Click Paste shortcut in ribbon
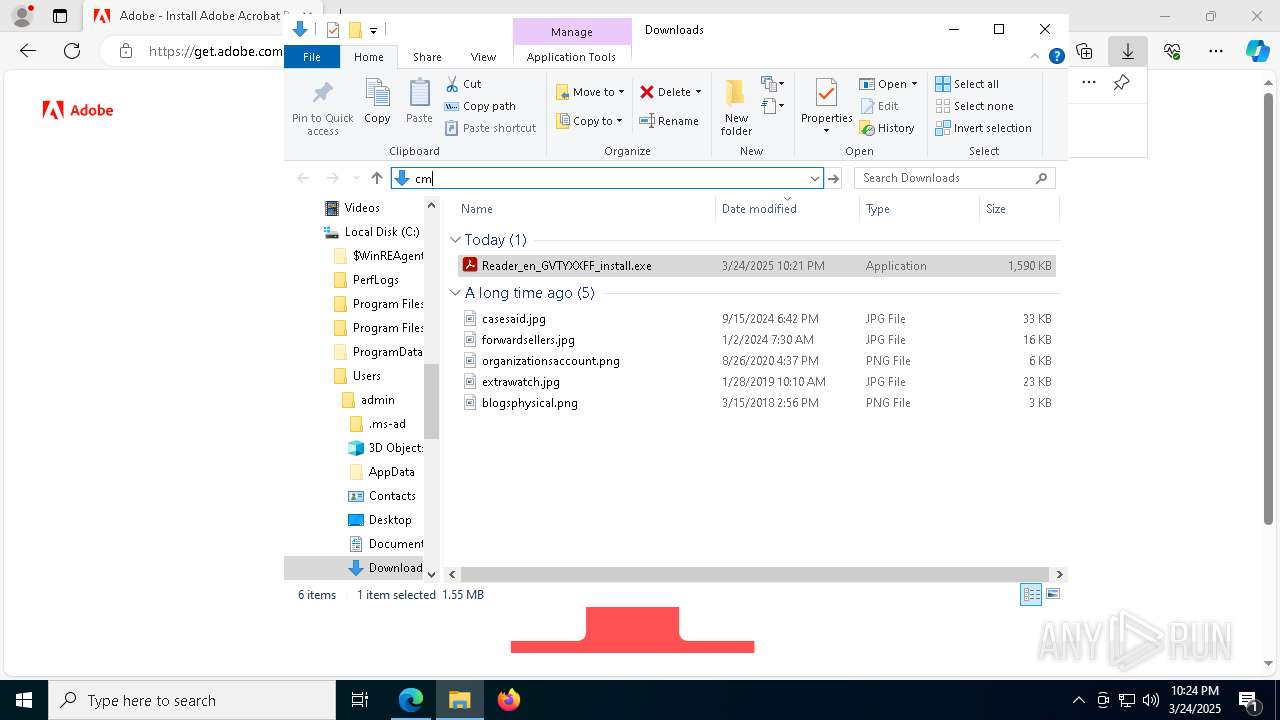The image size is (1280, 720). point(490,128)
